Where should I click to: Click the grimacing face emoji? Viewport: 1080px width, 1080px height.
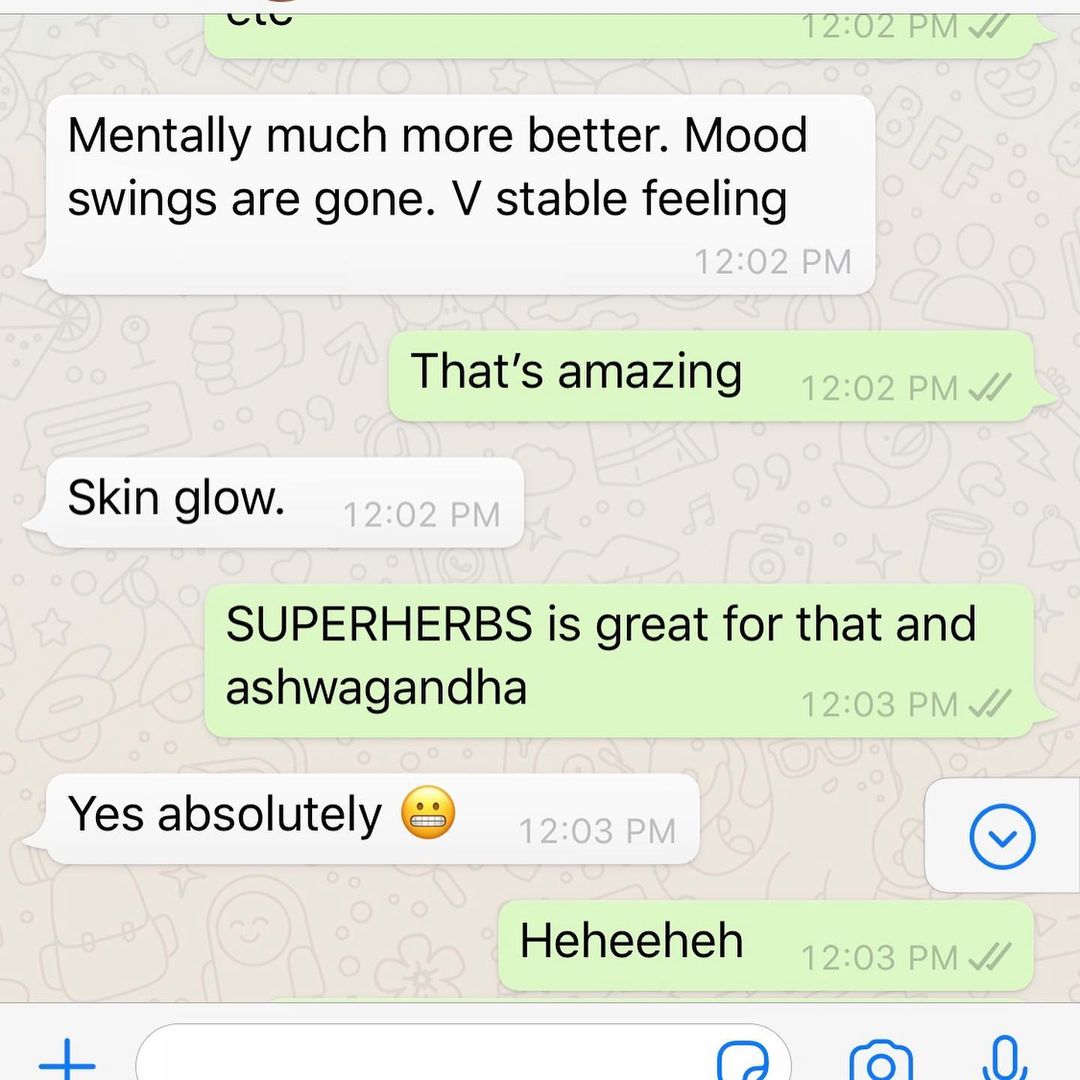tap(428, 812)
